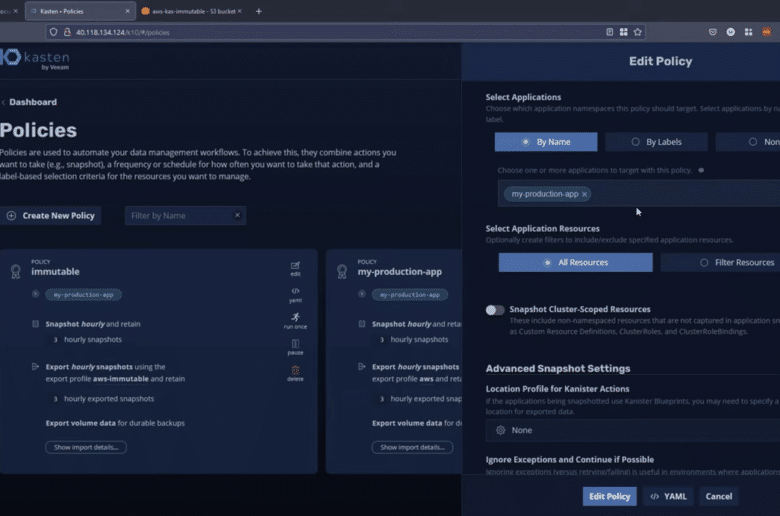Click the info icon beside application chooser hint
The width and height of the screenshot is (780, 516).
point(701,170)
